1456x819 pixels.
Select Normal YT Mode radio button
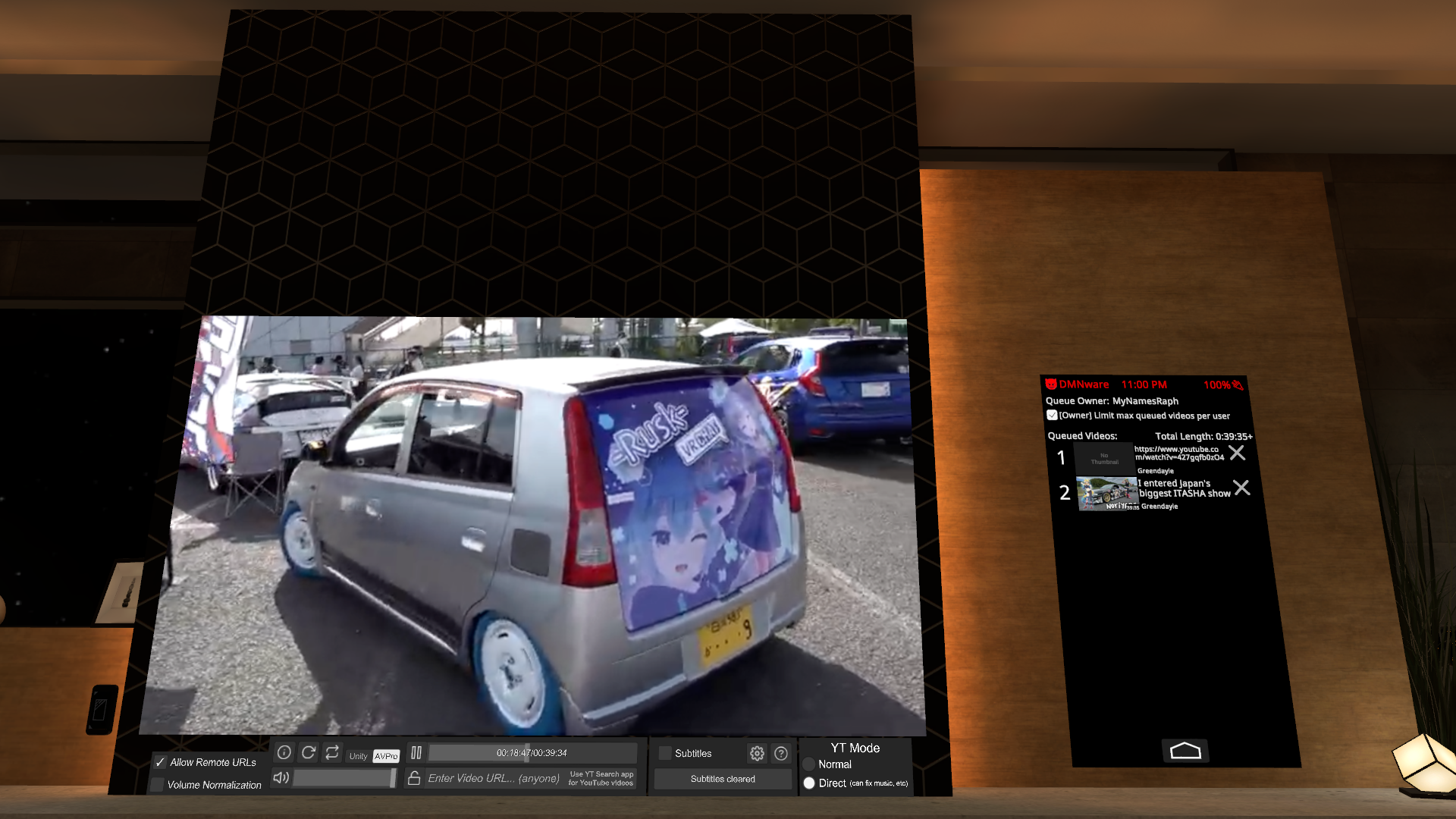point(808,764)
